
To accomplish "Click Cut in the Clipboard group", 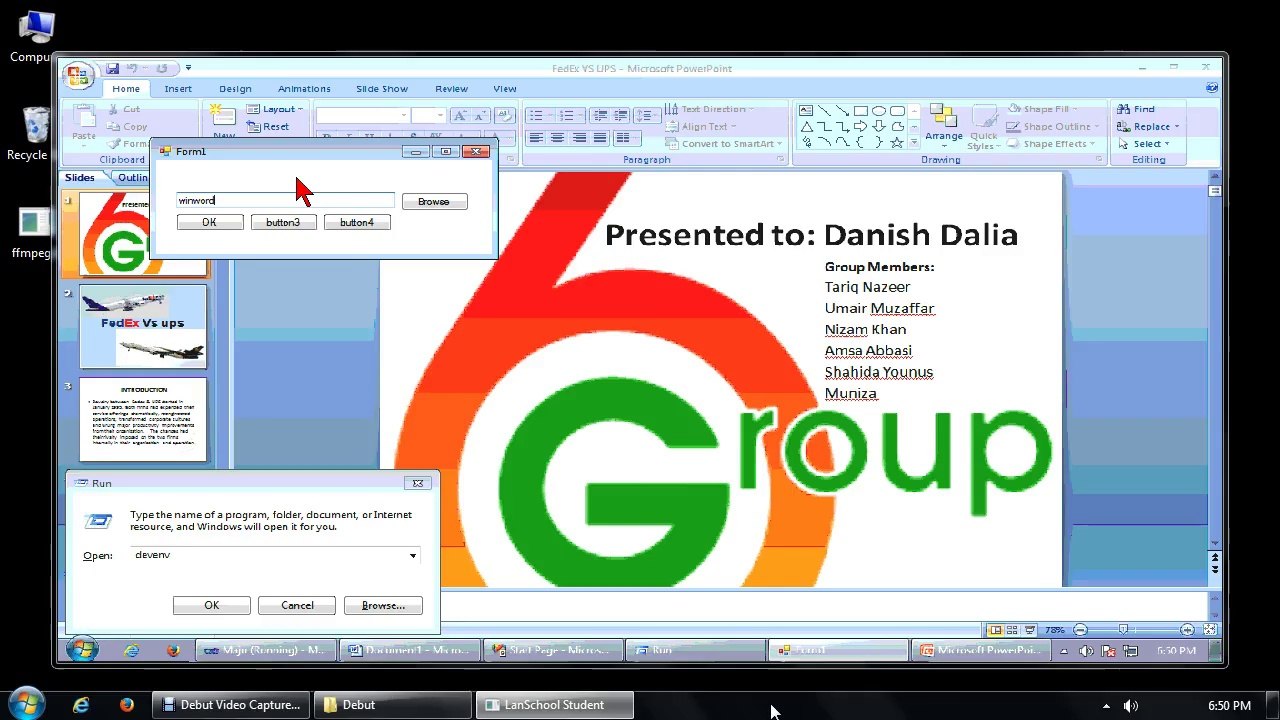I will pyautogui.click(x=125, y=109).
